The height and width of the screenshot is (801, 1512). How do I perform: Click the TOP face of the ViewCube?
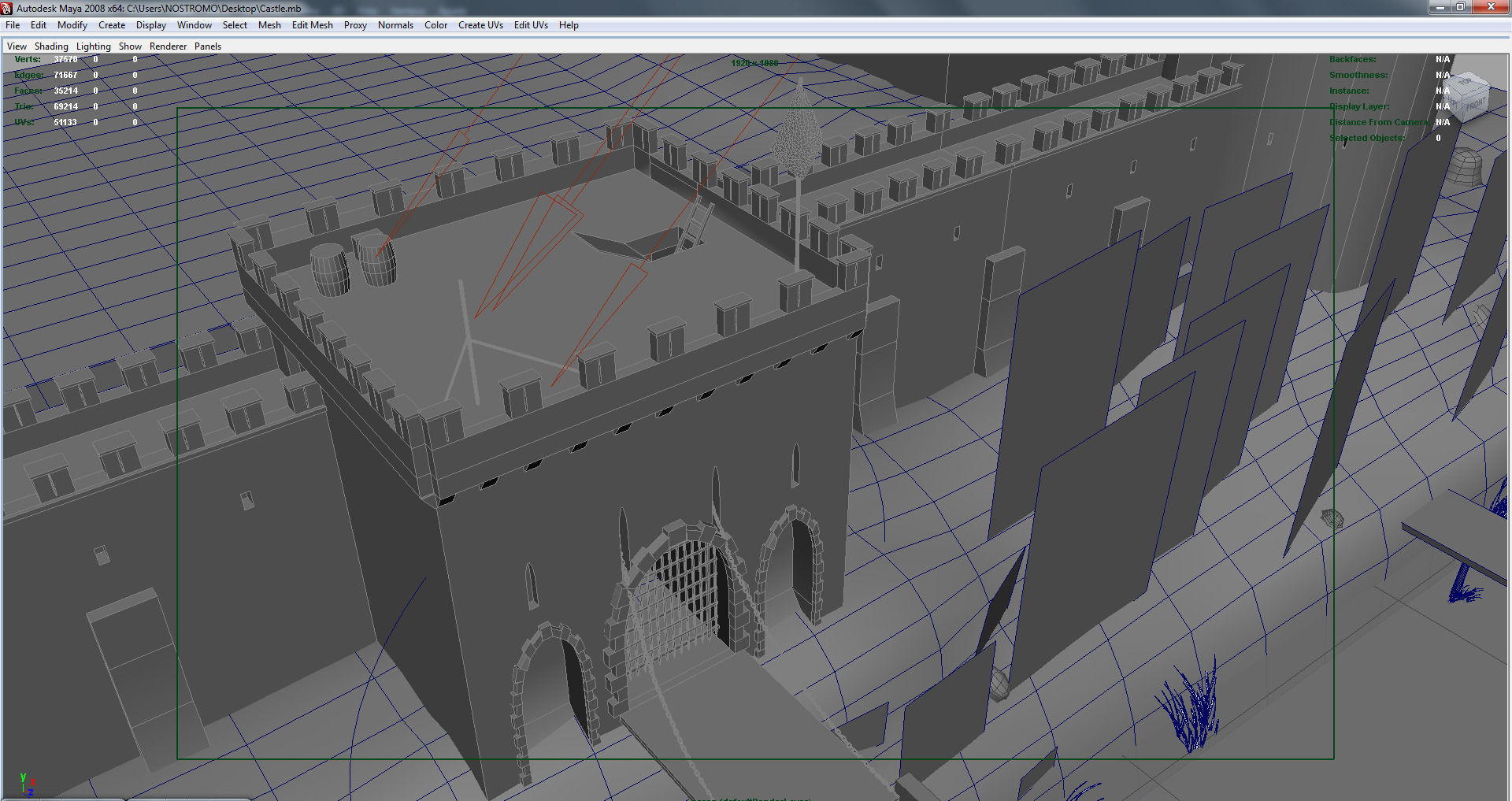[x=1466, y=81]
